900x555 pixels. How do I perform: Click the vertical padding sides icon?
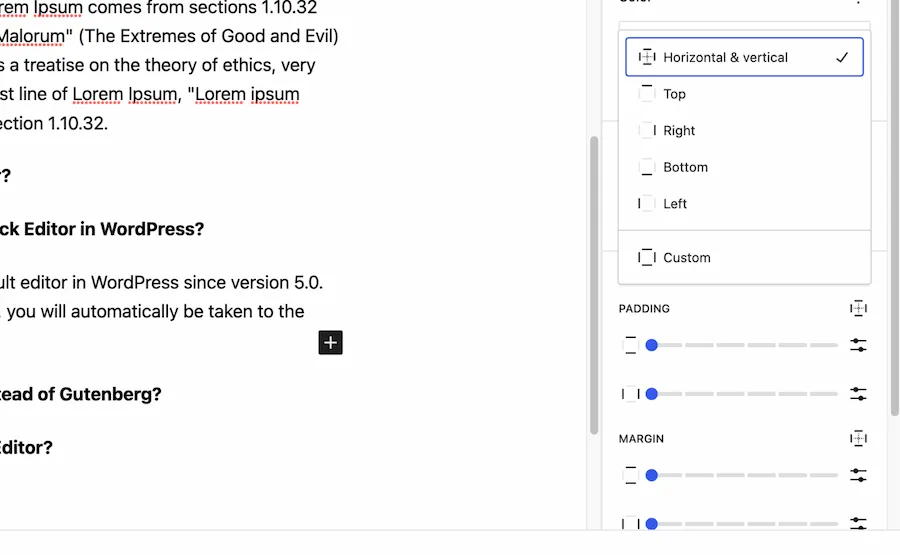(x=630, y=345)
